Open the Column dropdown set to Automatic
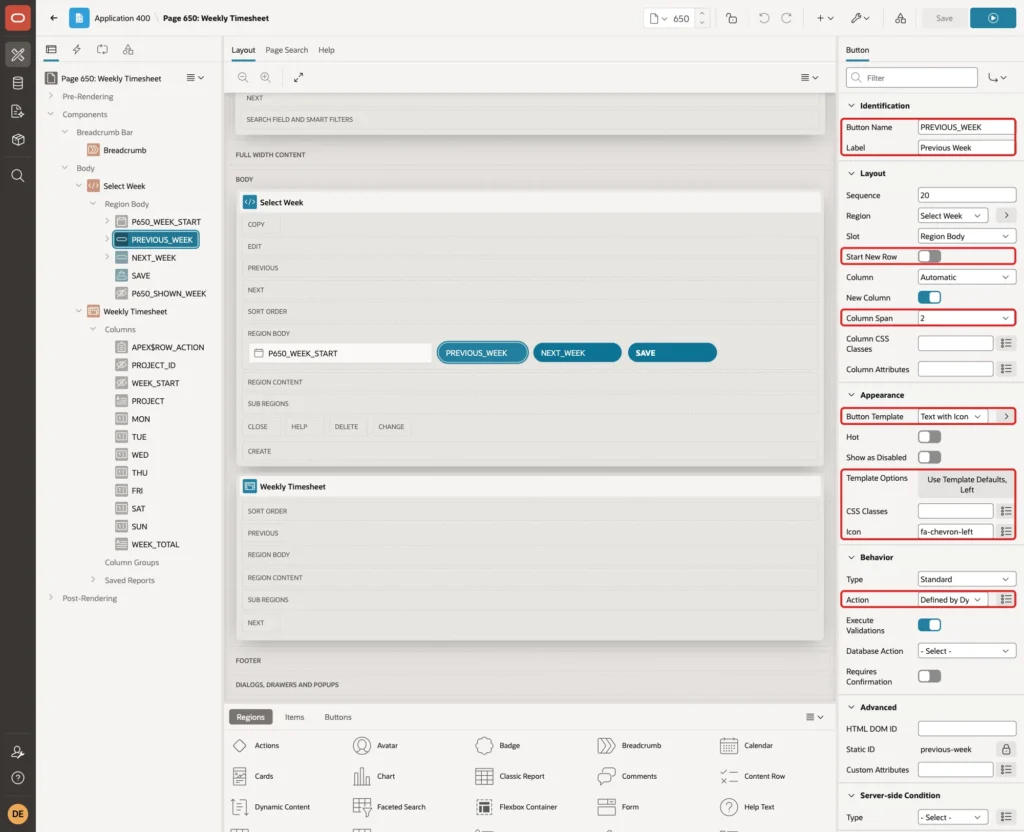 click(x=967, y=277)
